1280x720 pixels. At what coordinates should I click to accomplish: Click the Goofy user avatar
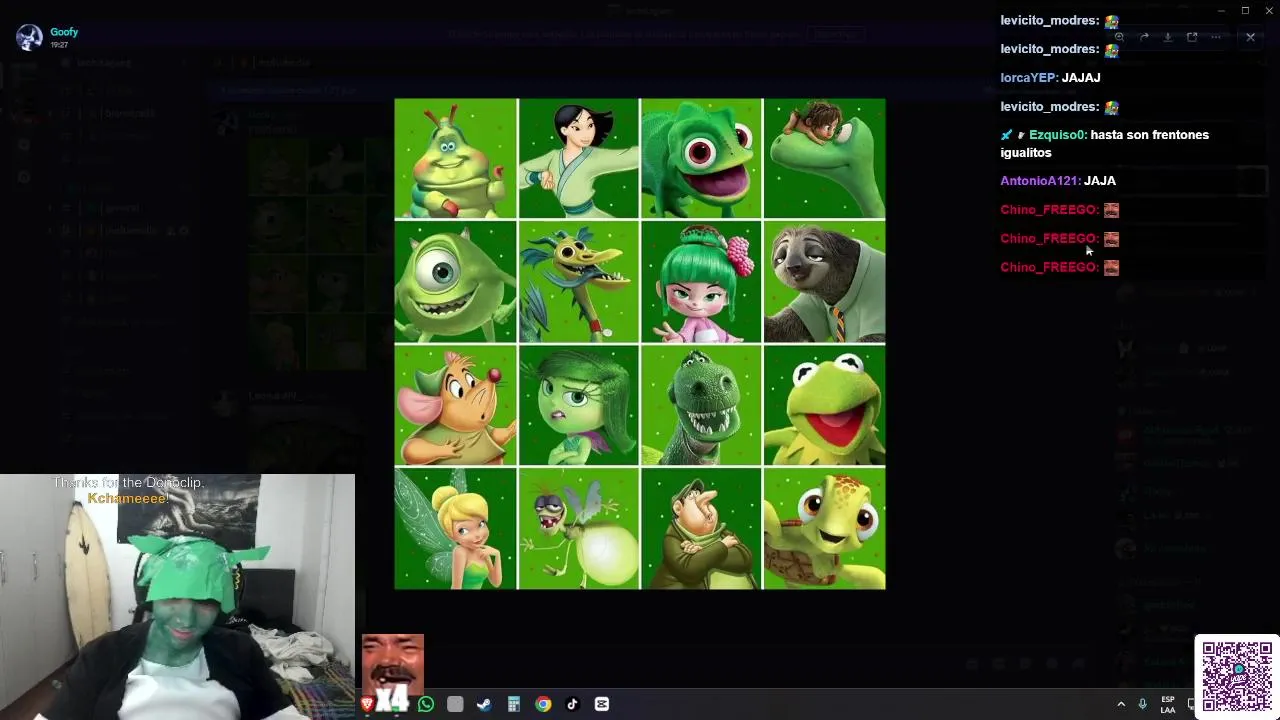tap(30, 38)
